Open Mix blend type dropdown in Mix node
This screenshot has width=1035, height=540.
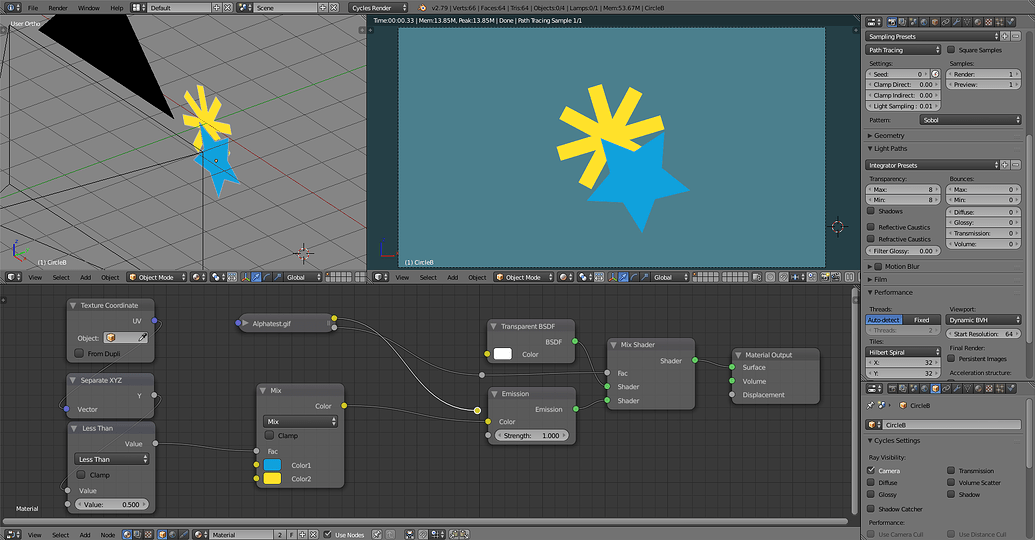[x=300, y=421]
